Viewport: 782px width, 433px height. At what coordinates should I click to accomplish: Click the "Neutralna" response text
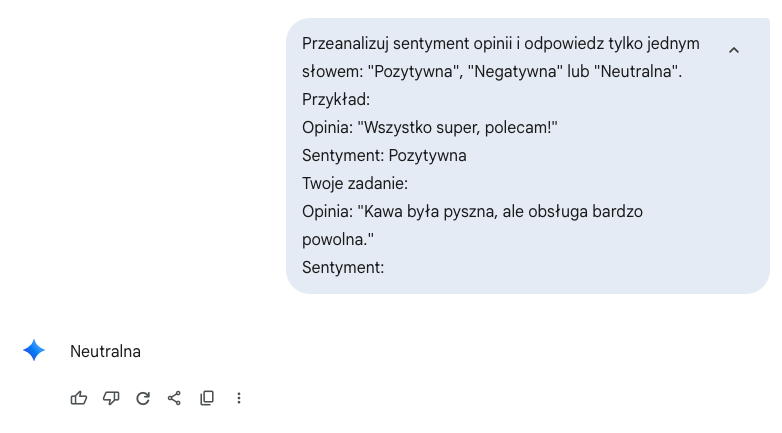coord(105,352)
